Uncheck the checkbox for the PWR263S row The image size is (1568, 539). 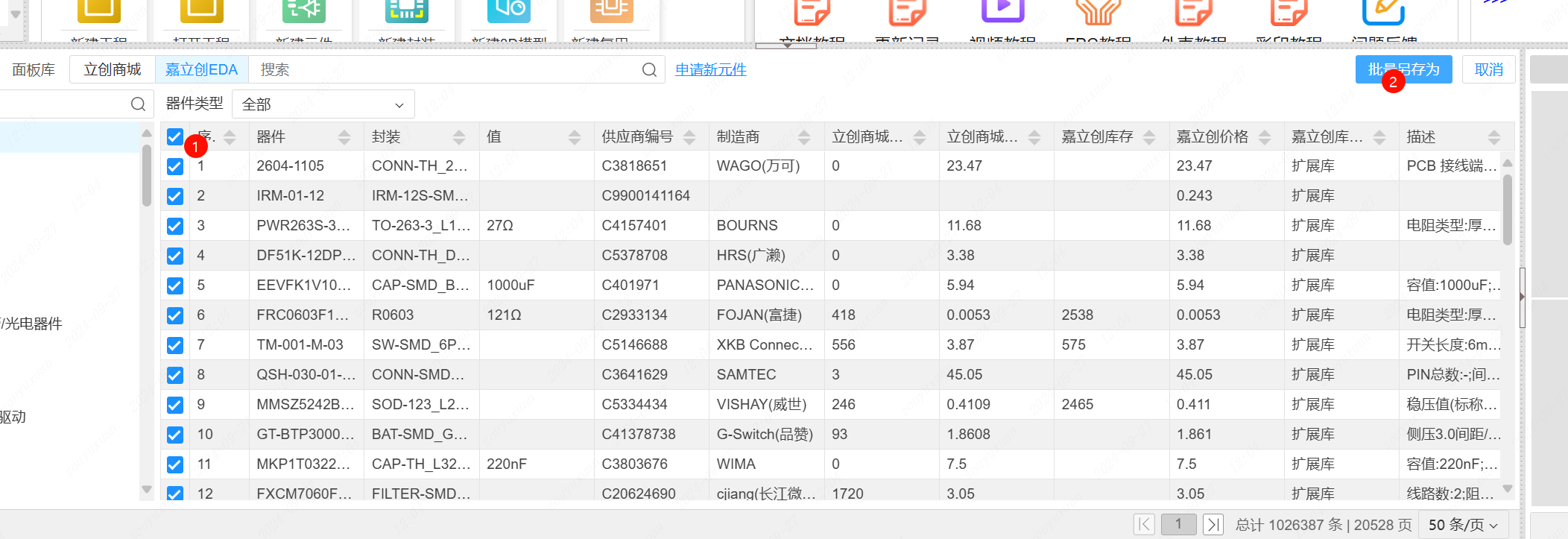[174, 226]
